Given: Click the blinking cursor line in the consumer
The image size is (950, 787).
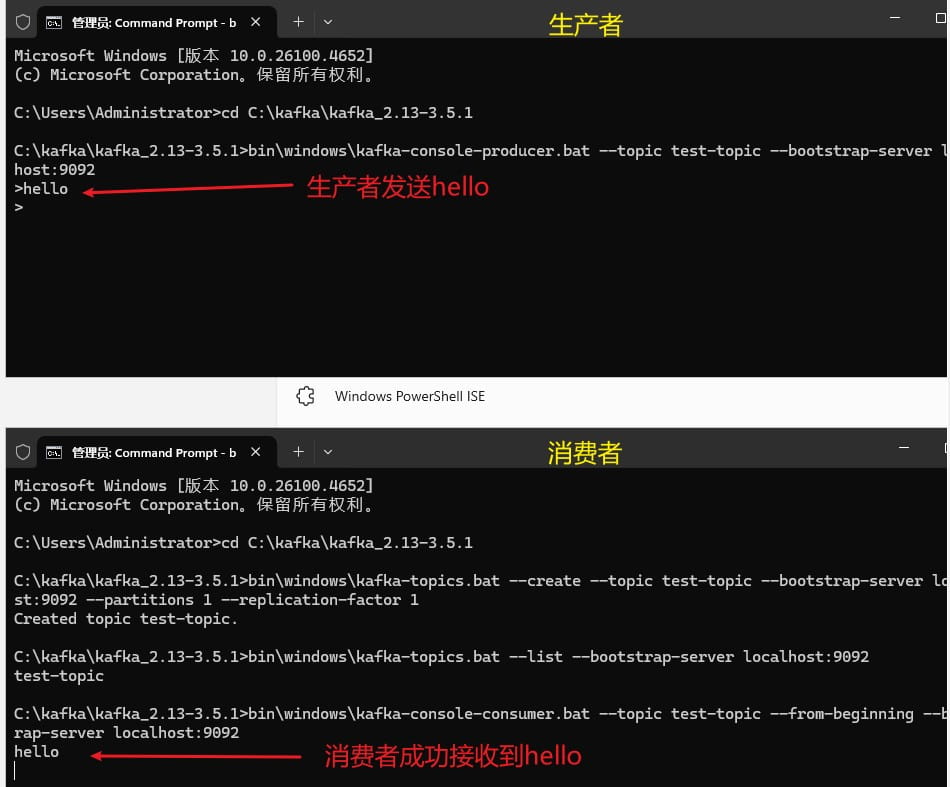Looking at the screenshot, I should coord(15,771).
